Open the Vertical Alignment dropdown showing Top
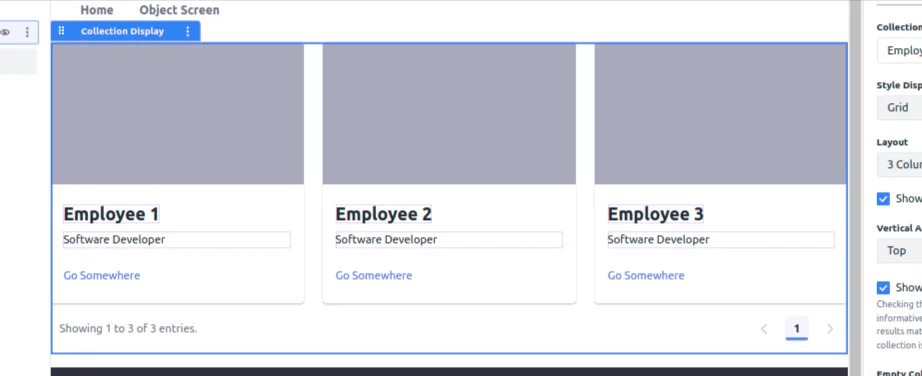 pyautogui.click(x=899, y=251)
